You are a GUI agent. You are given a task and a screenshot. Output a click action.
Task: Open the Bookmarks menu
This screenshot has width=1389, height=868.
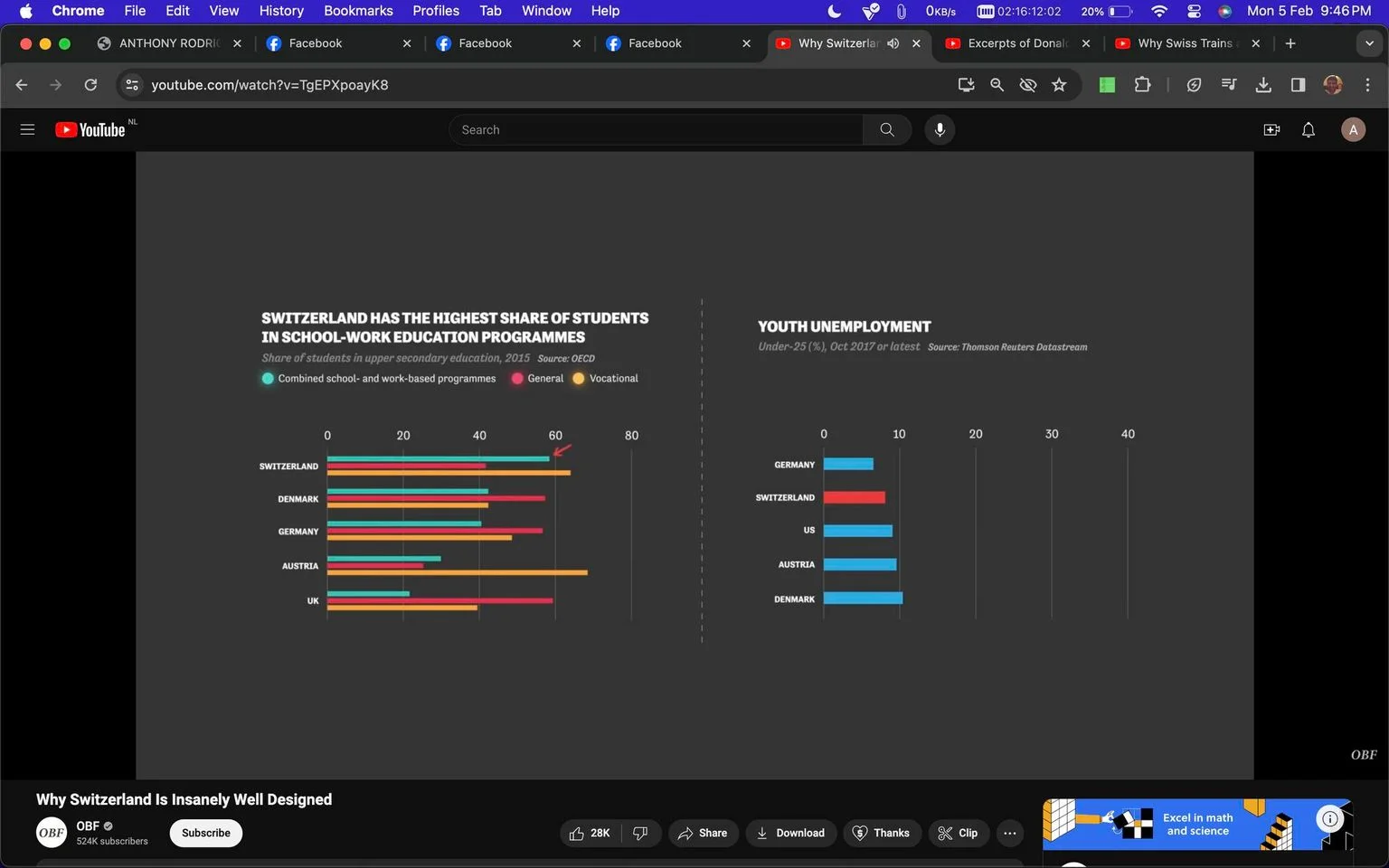pos(358,11)
